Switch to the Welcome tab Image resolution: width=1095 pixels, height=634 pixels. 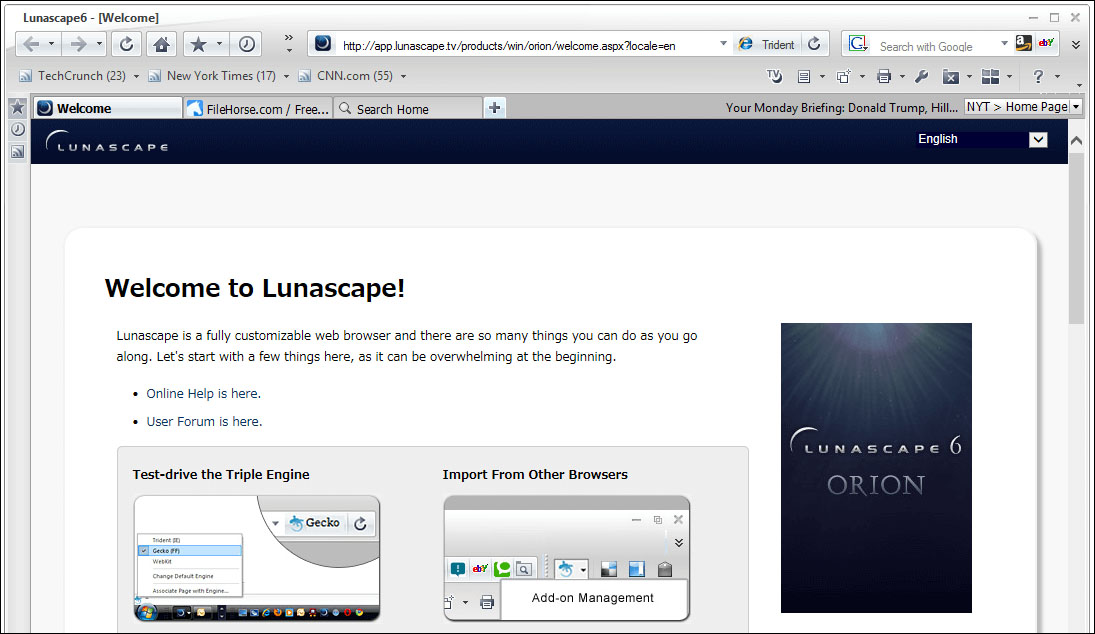click(108, 108)
